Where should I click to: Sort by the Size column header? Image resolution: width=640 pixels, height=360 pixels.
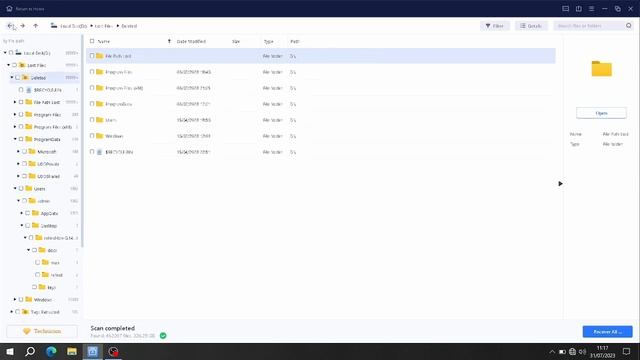pyautogui.click(x=236, y=41)
